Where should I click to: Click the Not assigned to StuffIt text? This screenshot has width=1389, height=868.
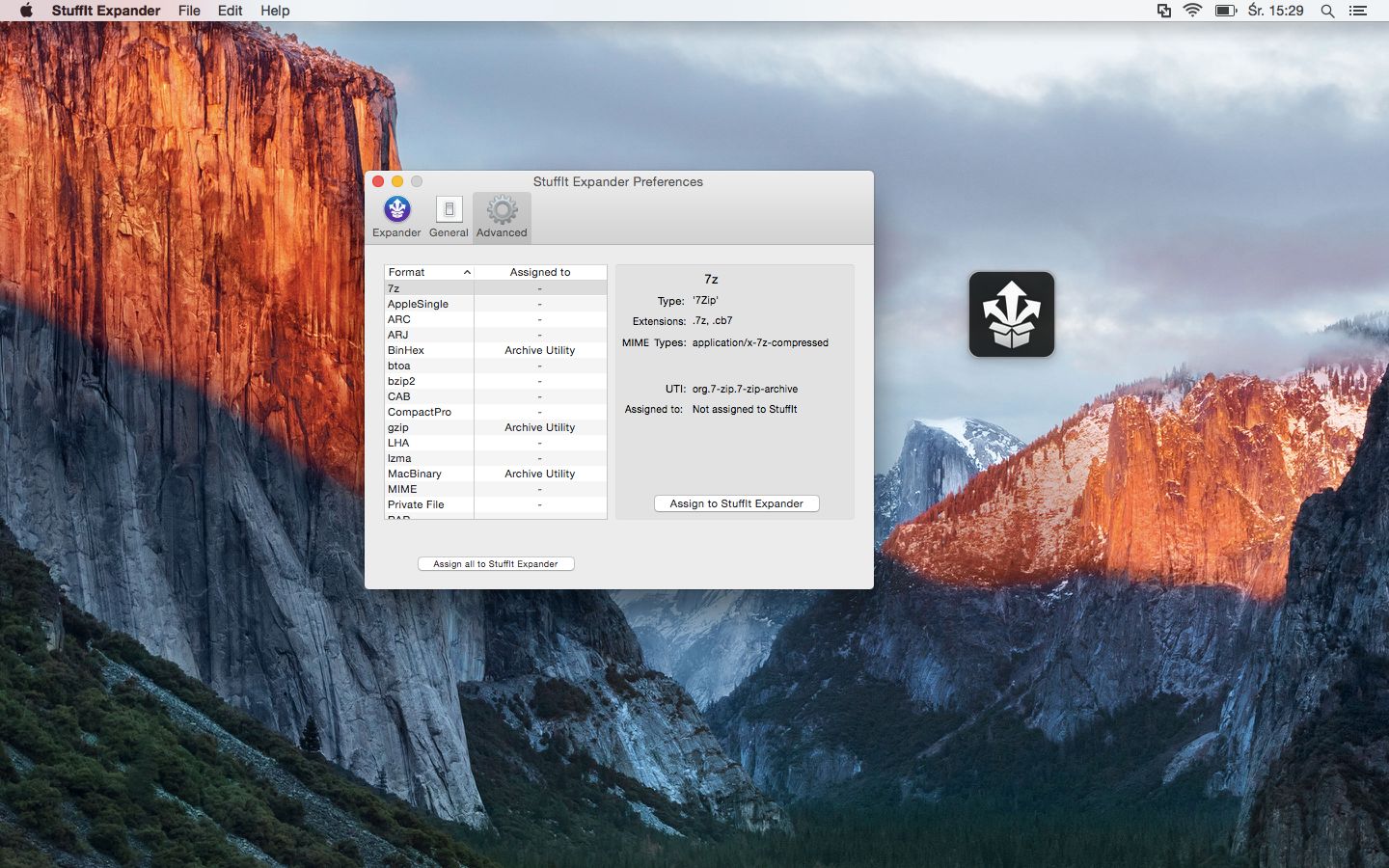click(745, 409)
